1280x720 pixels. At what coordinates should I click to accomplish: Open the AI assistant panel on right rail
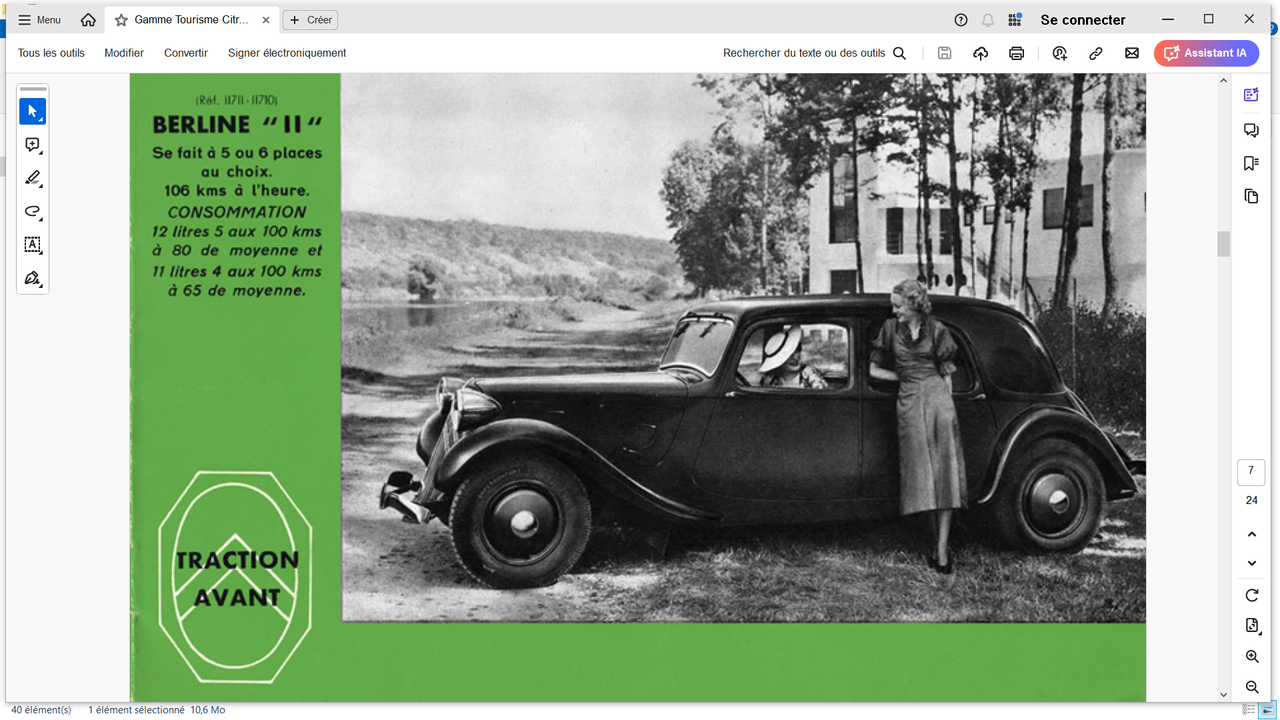(1251, 95)
